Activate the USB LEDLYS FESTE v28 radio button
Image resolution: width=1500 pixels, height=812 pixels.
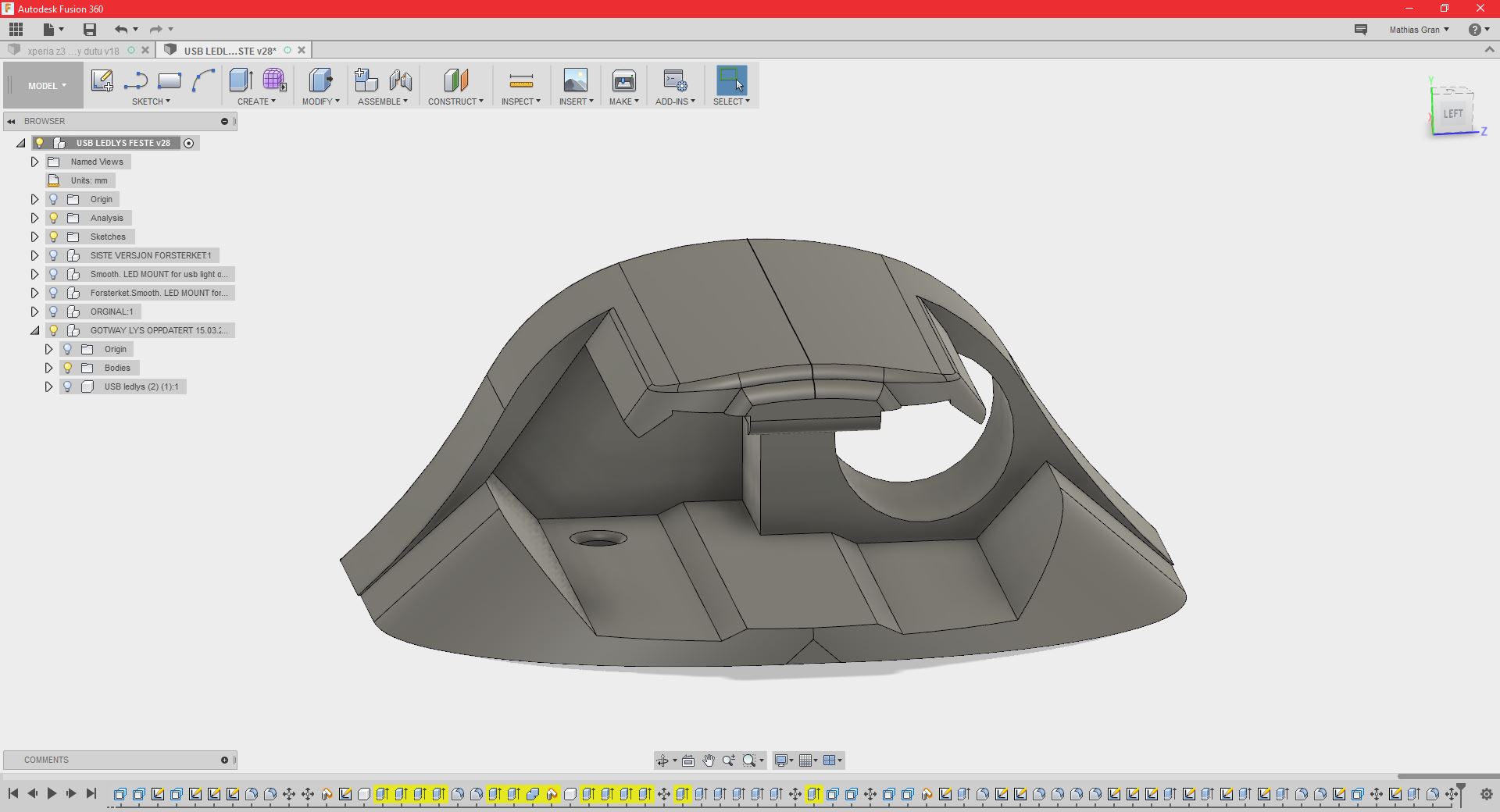188,143
